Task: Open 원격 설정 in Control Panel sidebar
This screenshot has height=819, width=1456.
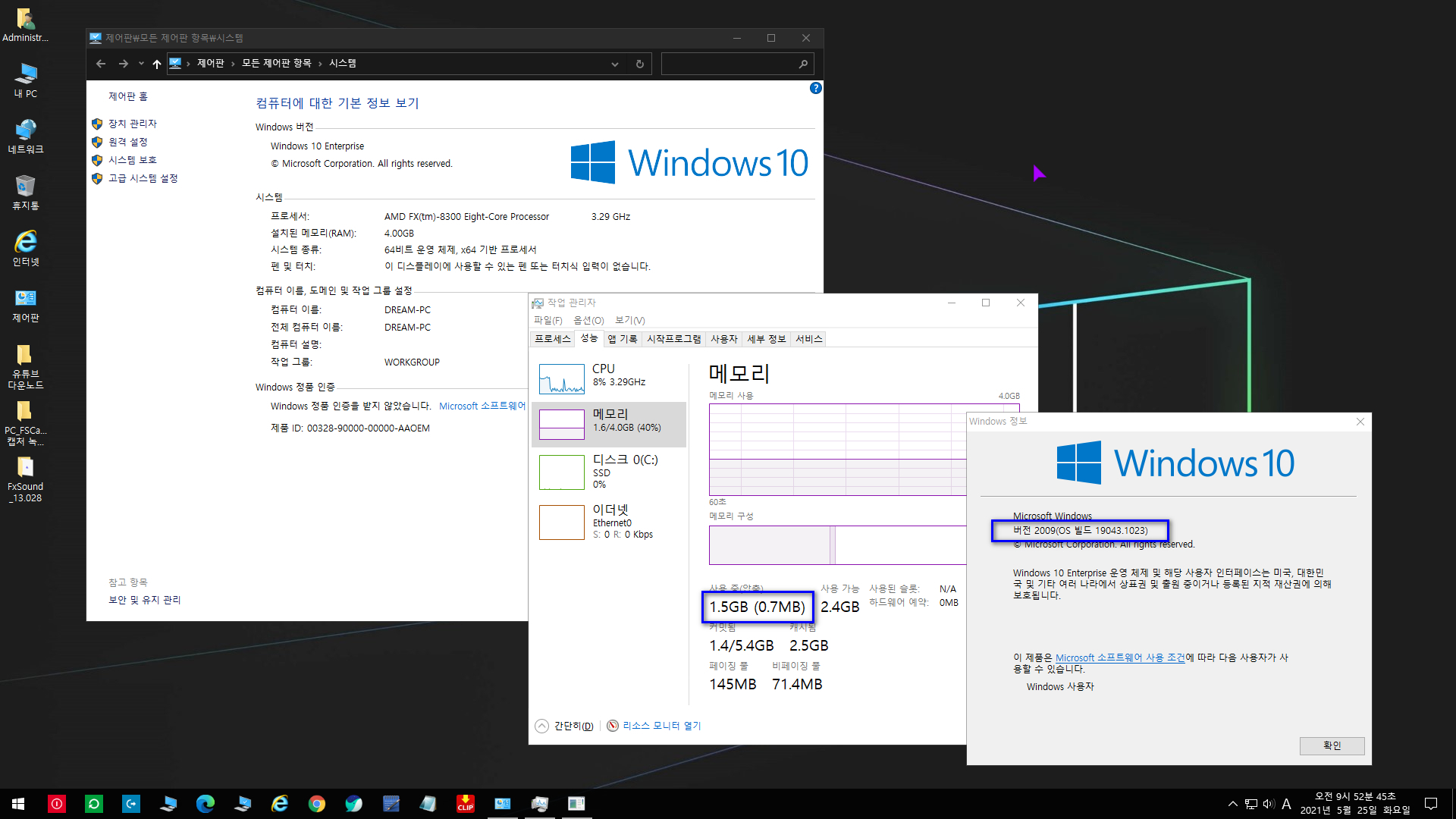Action: click(127, 142)
